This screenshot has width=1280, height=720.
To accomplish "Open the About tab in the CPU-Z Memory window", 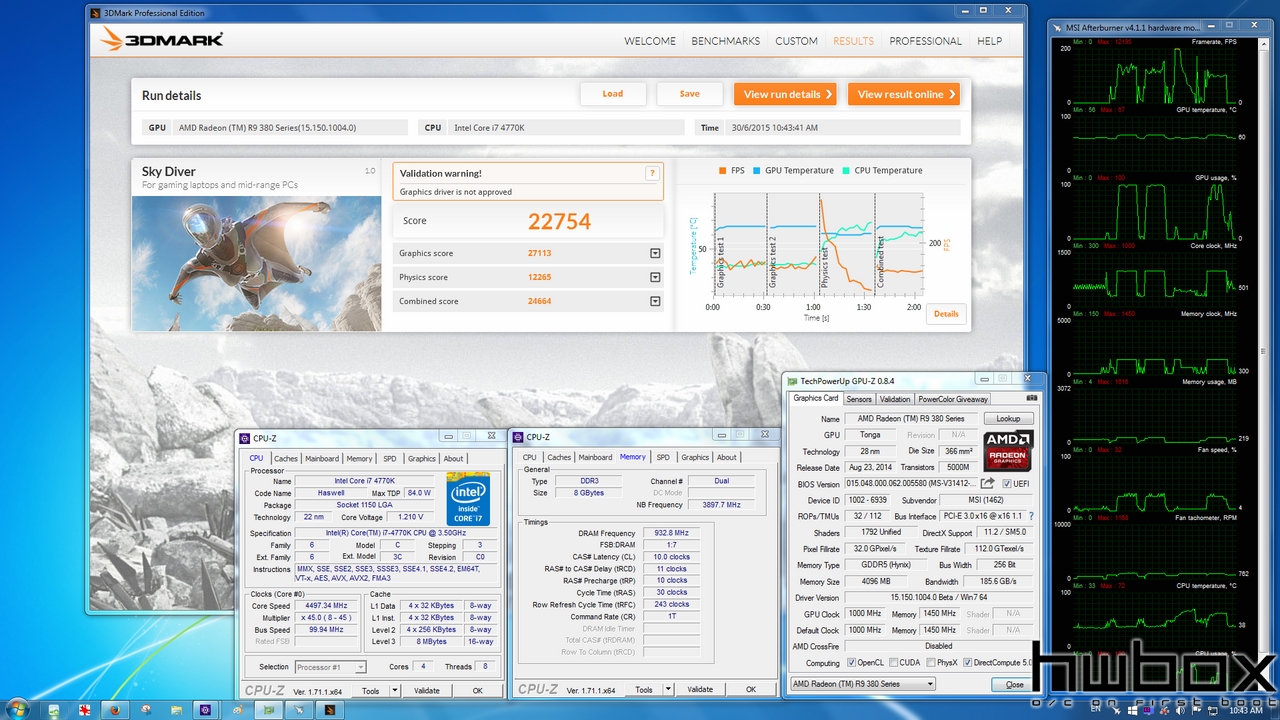I will pos(727,457).
